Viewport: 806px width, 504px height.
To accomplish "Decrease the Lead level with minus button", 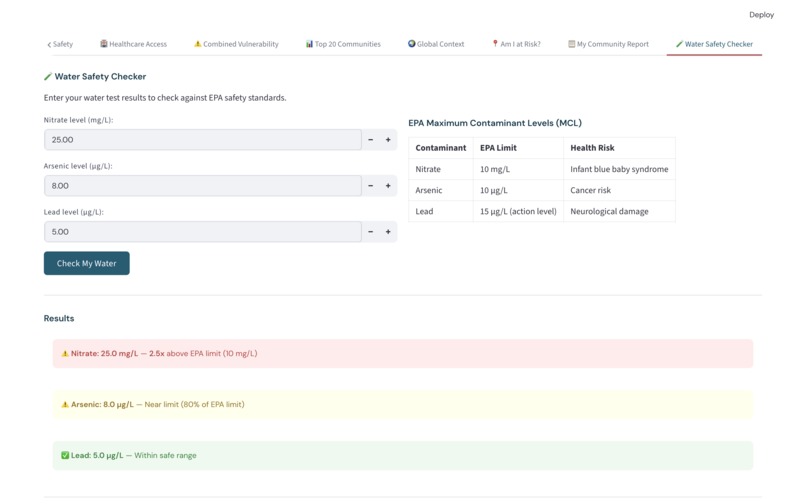I will click(x=371, y=232).
